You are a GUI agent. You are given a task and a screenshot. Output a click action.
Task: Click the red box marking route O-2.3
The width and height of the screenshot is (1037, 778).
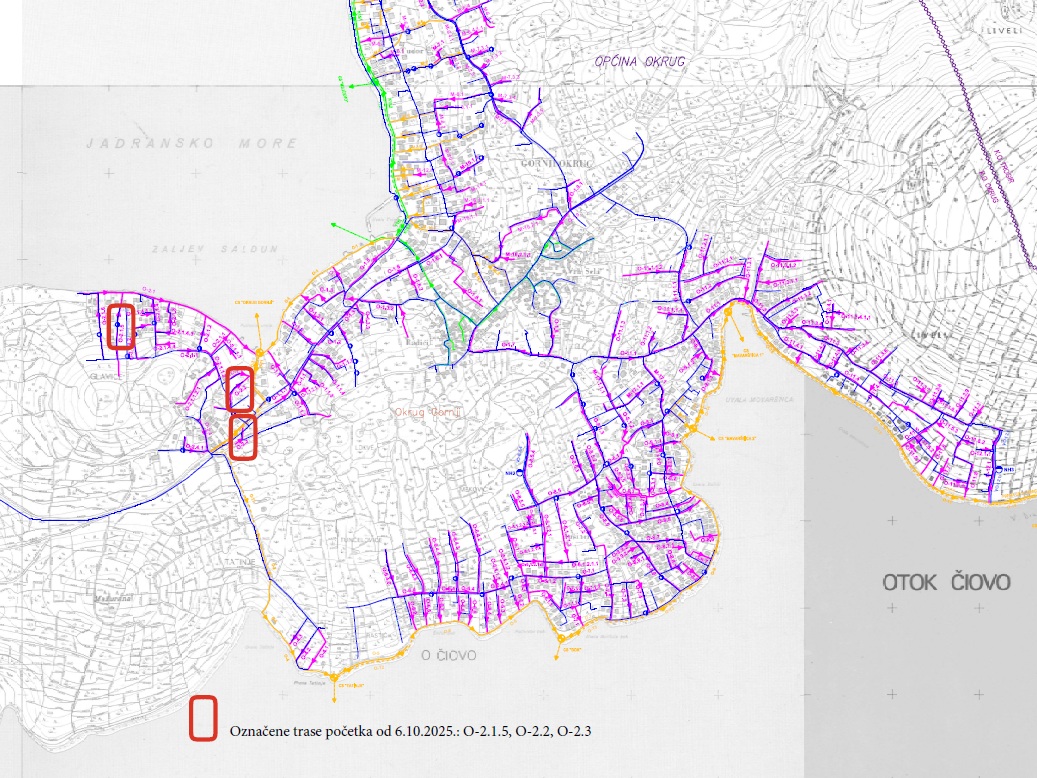pyautogui.click(x=243, y=438)
